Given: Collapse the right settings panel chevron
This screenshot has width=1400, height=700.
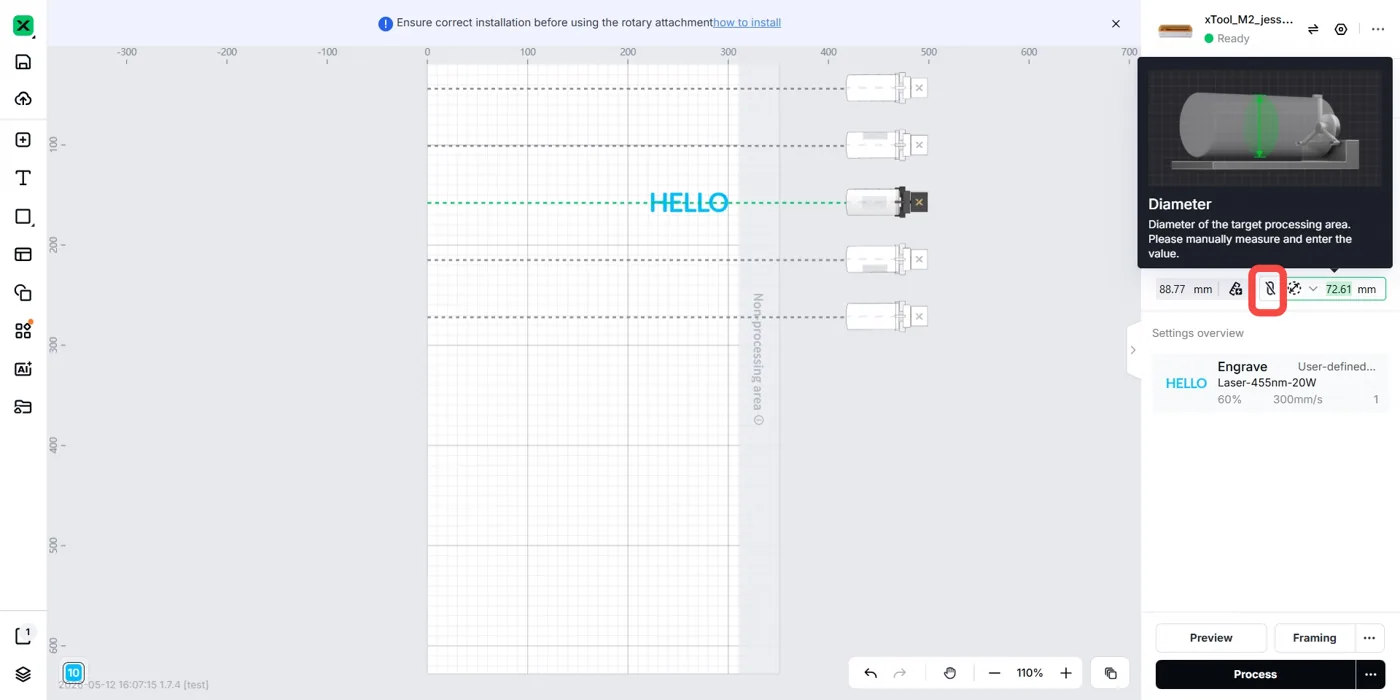Looking at the screenshot, I should click(x=1133, y=350).
